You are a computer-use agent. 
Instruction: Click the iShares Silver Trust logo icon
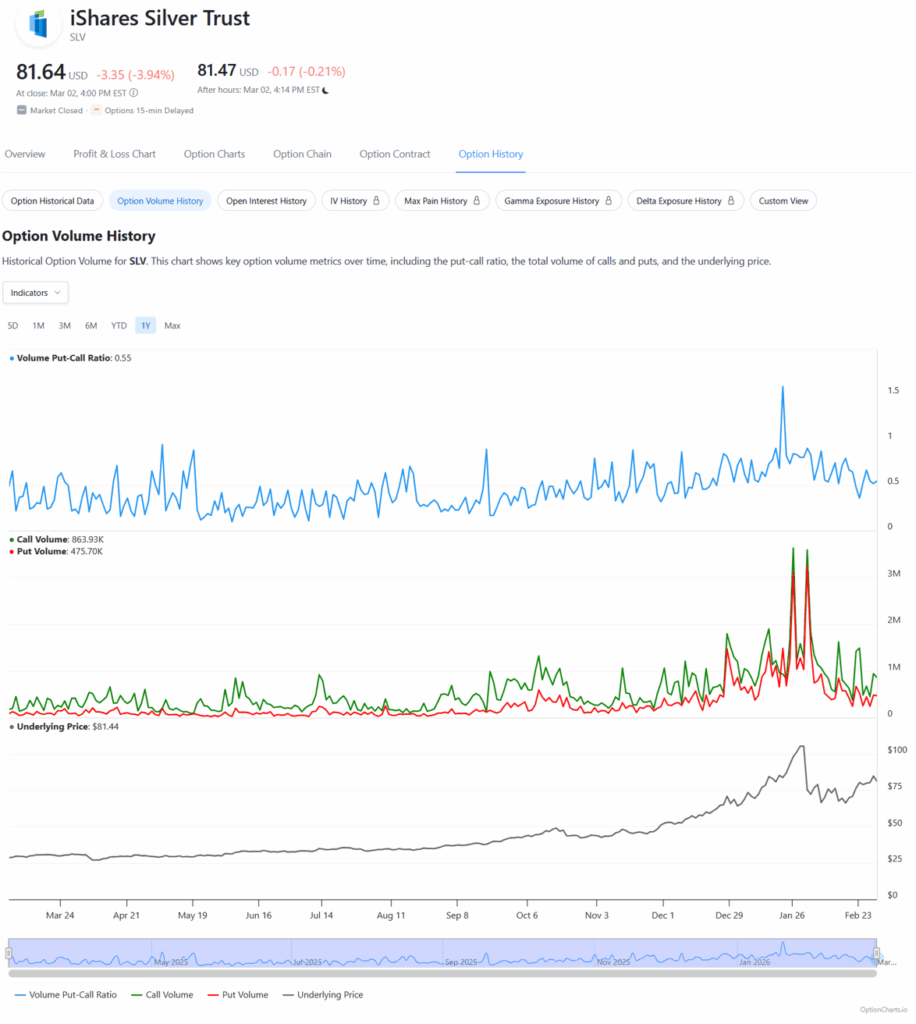[39, 26]
